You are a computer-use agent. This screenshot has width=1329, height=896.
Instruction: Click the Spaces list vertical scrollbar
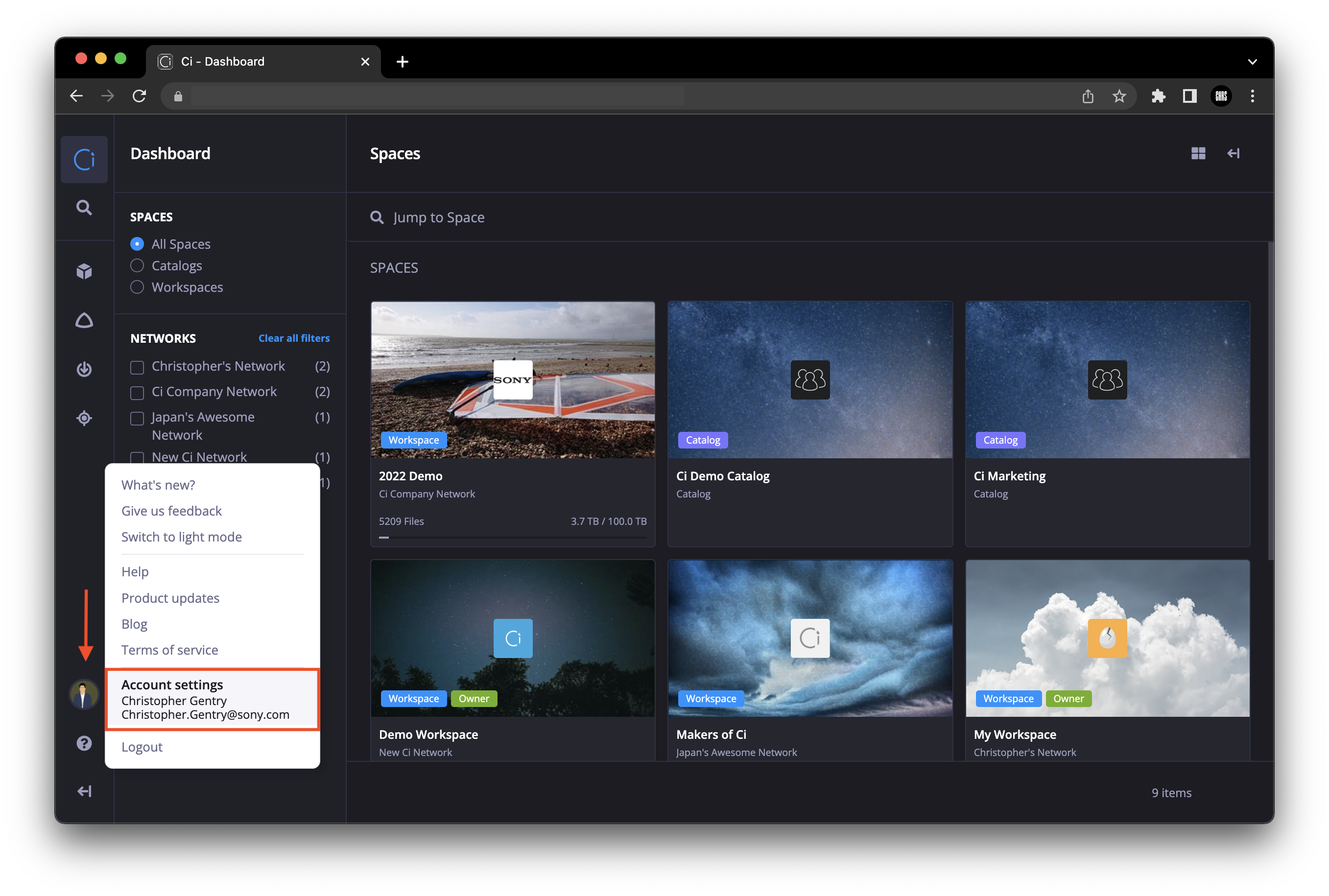(x=1270, y=400)
